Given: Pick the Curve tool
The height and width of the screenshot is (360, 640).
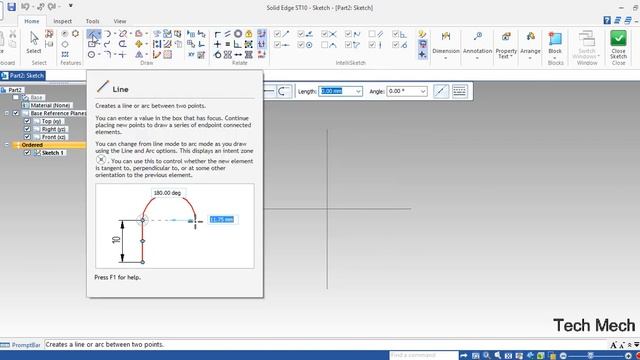Looking at the screenshot, I should 107,44.
